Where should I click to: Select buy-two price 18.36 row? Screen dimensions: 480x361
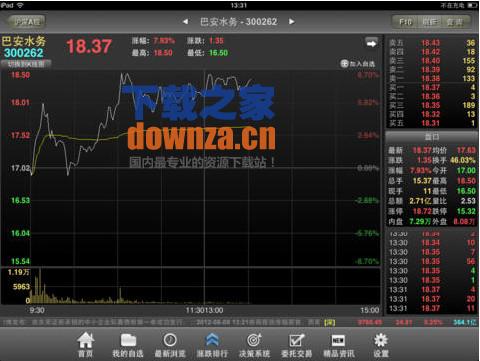coord(432,97)
